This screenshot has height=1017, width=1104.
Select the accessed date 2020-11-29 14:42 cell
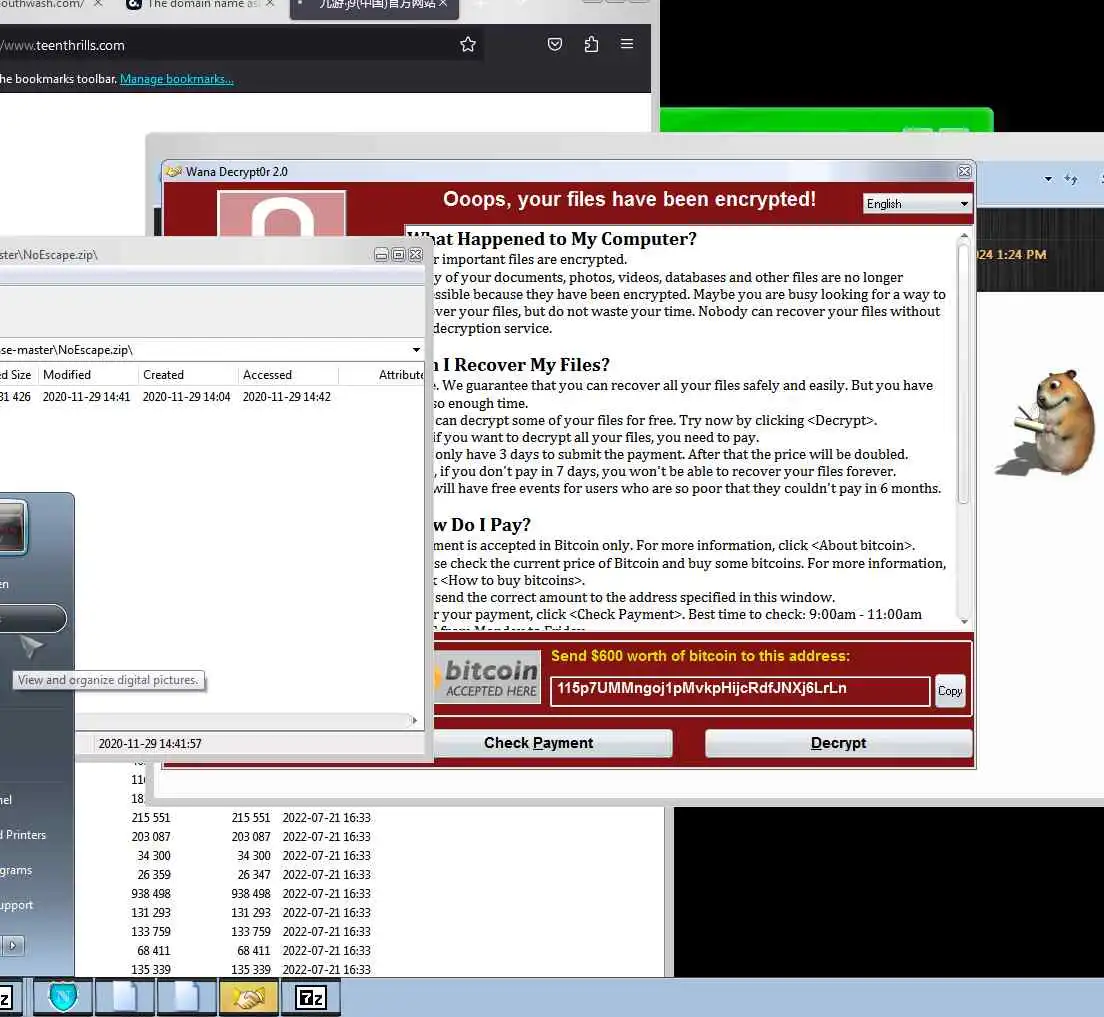[x=287, y=397]
